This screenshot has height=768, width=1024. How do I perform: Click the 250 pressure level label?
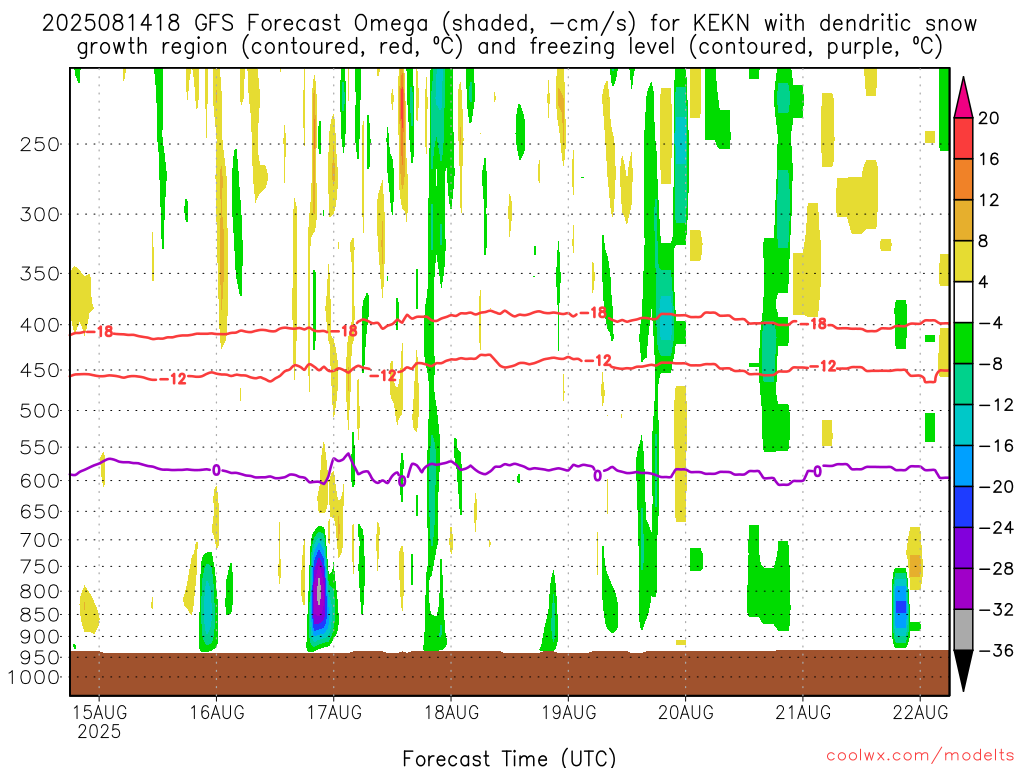(x=40, y=144)
